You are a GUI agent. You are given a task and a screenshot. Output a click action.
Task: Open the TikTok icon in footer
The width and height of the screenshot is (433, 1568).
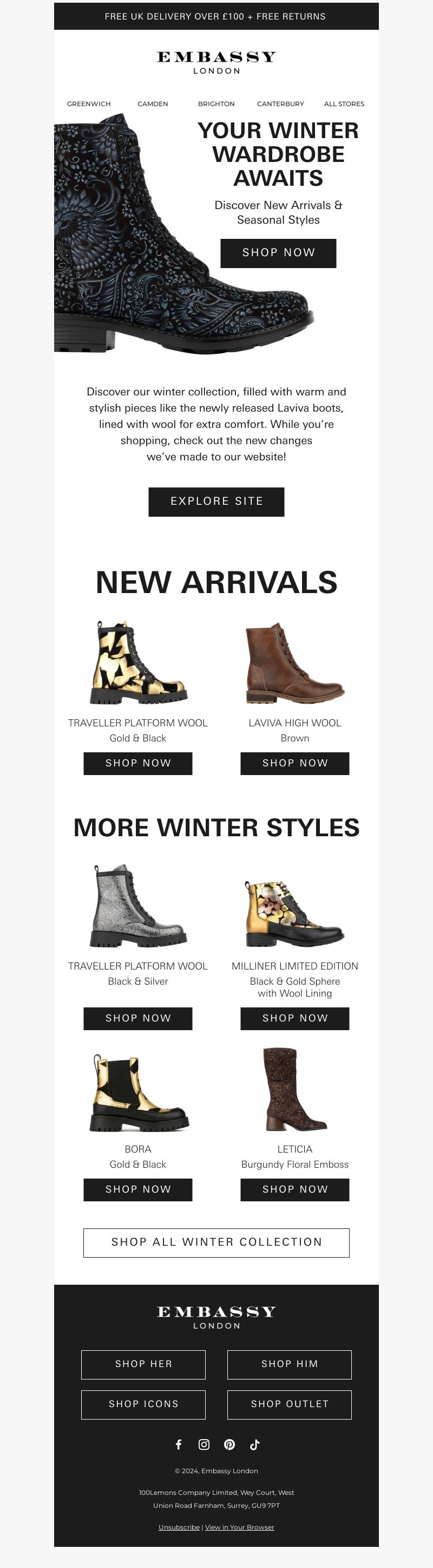(255, 1445)
